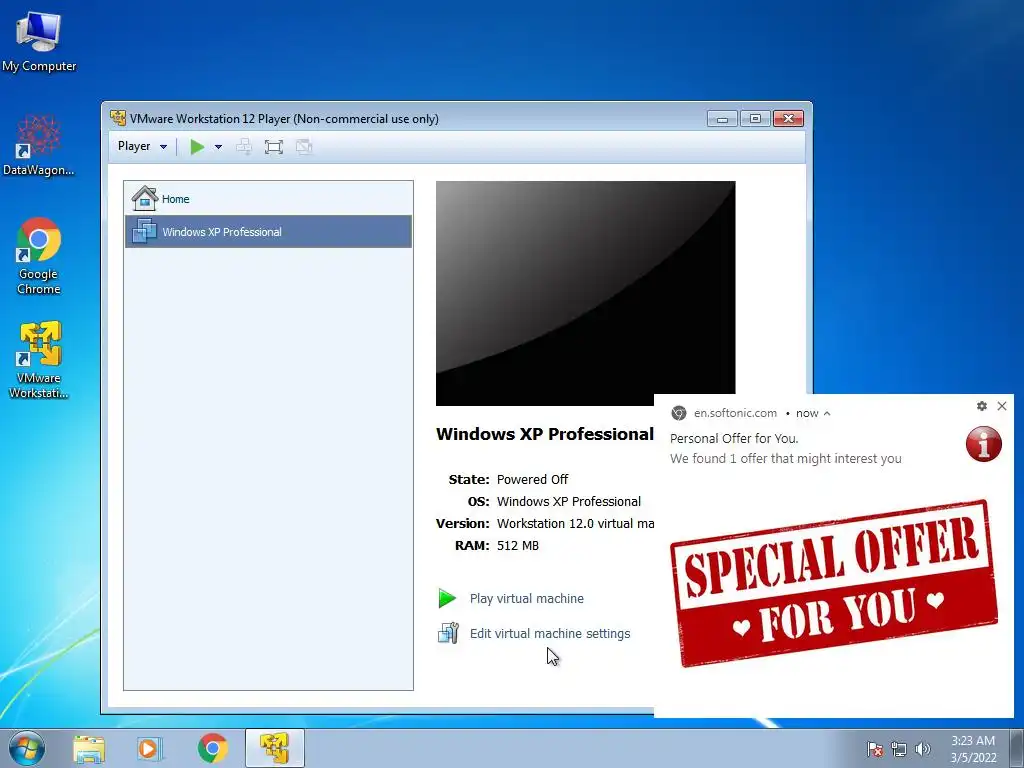
Task: Click the volume speaker tray icon
Action: pyautogui.click(x=922, y=749)
